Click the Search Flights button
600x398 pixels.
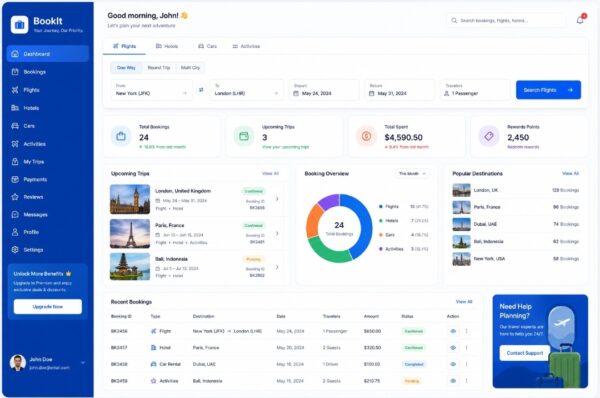point(548,90)
